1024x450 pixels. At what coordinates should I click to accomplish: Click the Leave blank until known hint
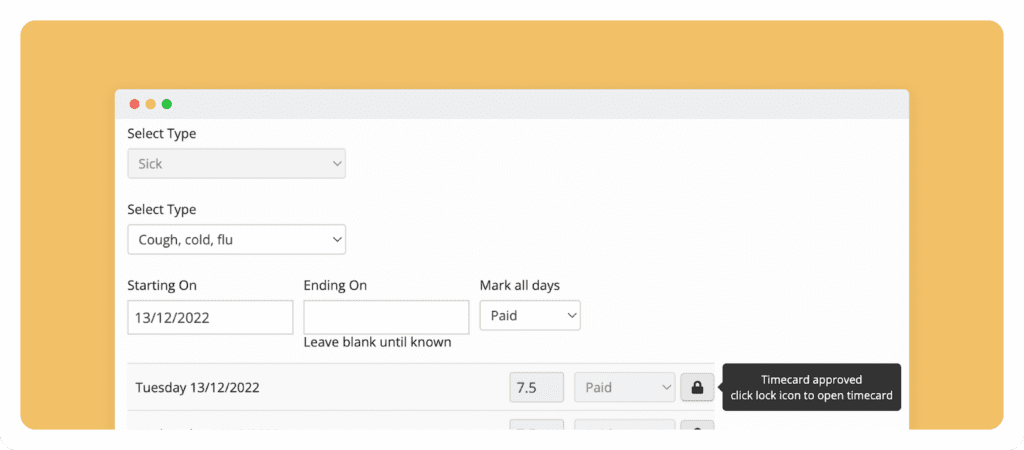377,342
